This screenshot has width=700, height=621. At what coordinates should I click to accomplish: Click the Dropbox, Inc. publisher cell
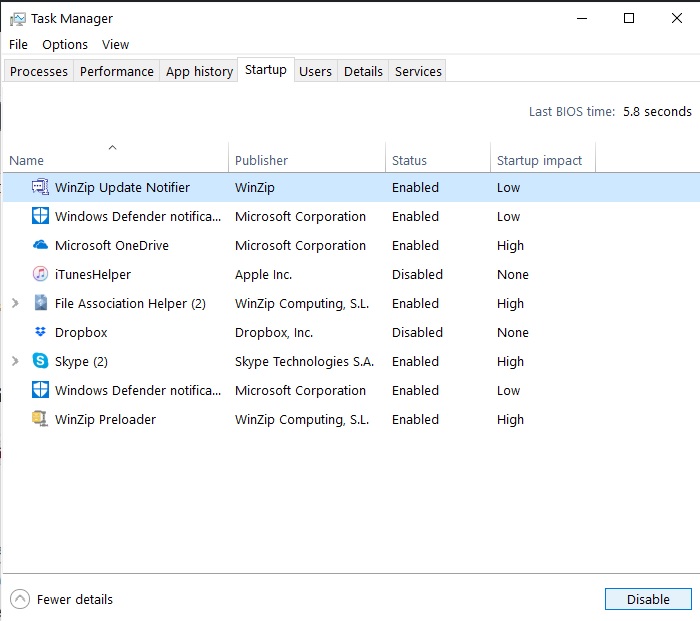tap(274, 333)
